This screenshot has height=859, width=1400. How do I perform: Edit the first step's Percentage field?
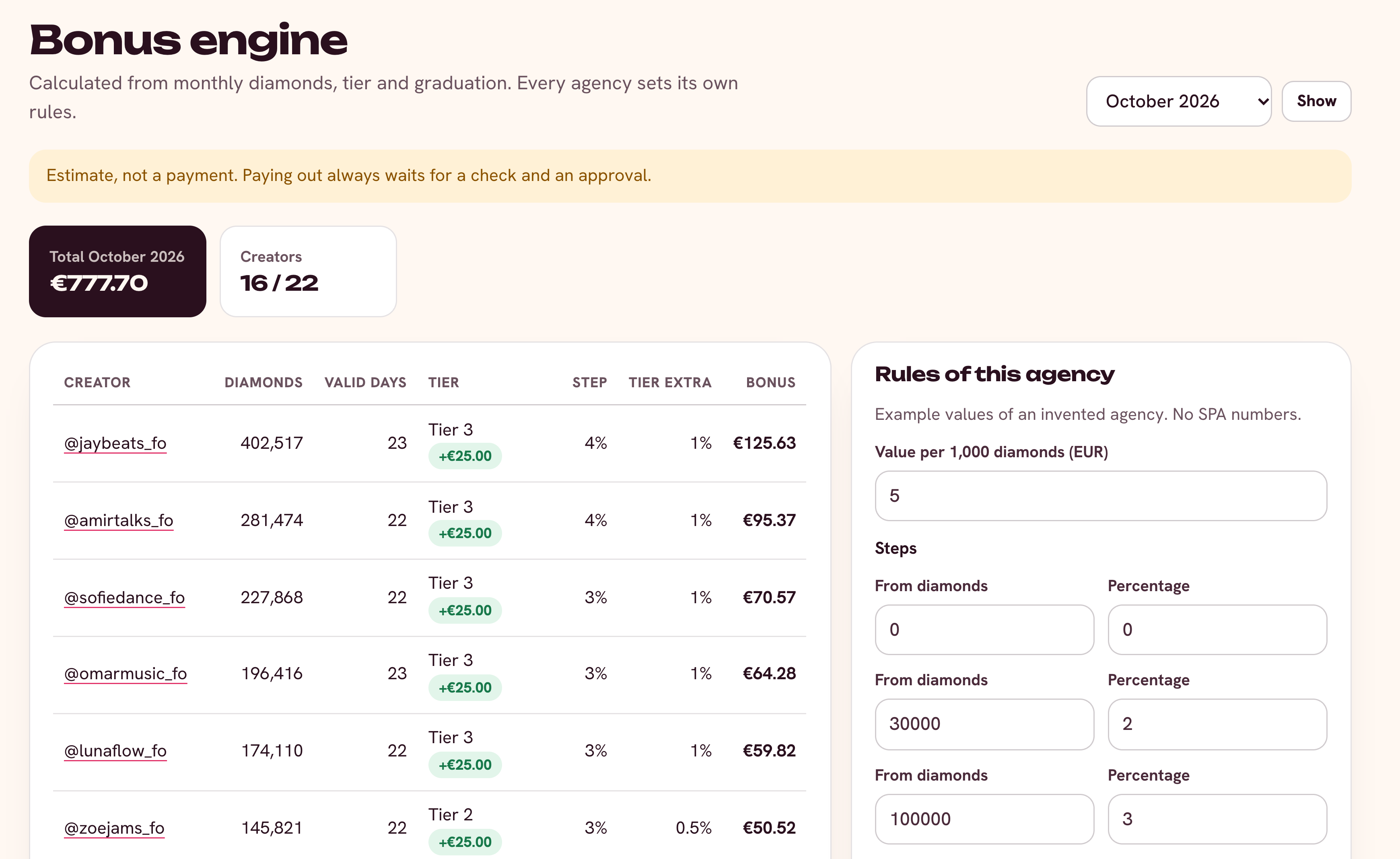(x=1217, y=629)
